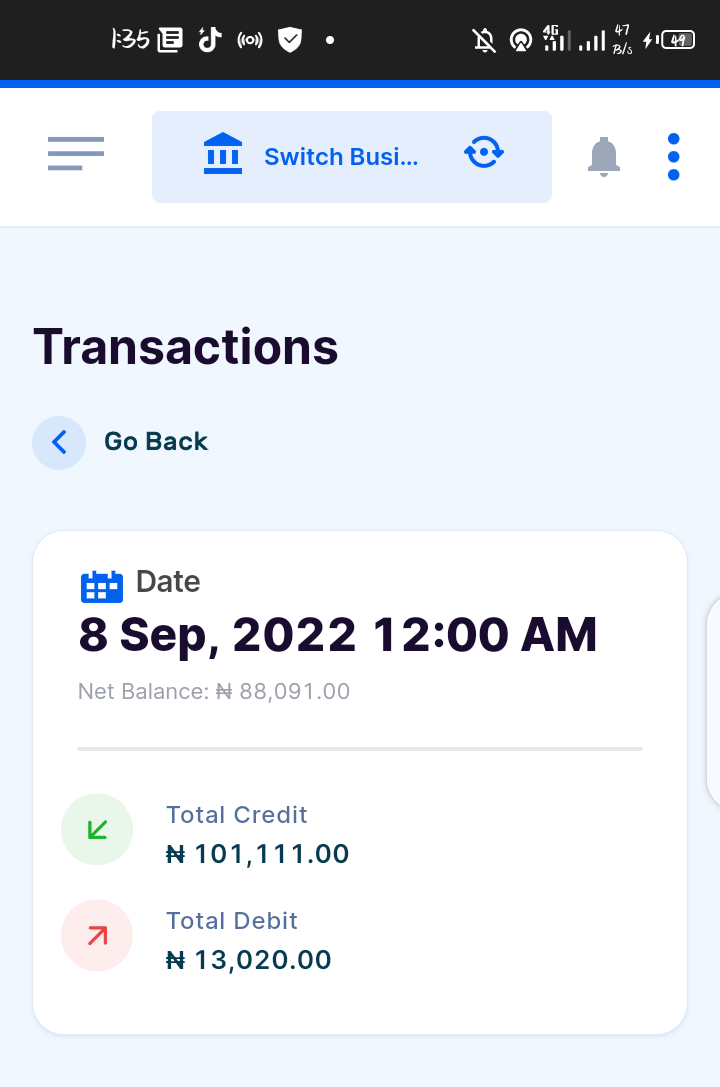The width and height of the screenshot is (720, 1087).
Task: Tap the red Total Debit arrow icon
Action: pyautogui.click(x=97, y=935)
